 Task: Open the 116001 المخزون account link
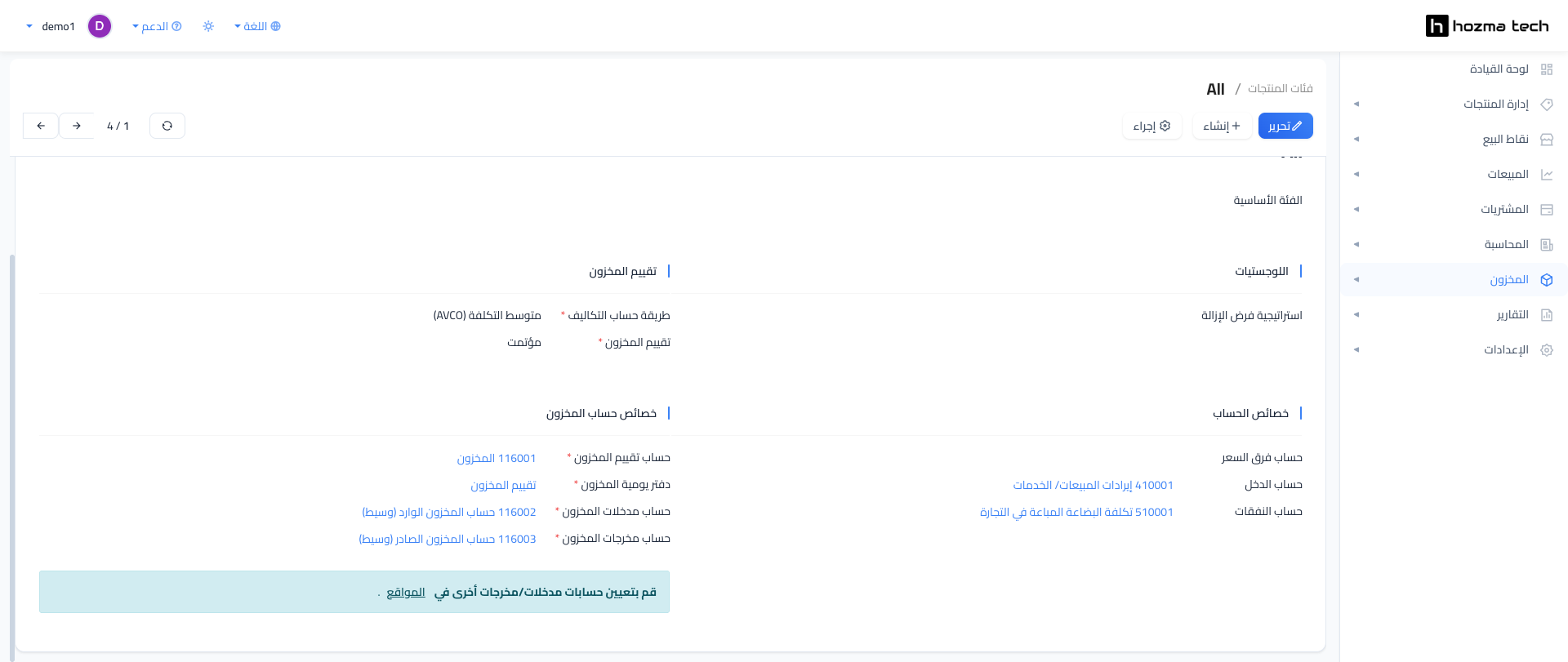point(497,458)
